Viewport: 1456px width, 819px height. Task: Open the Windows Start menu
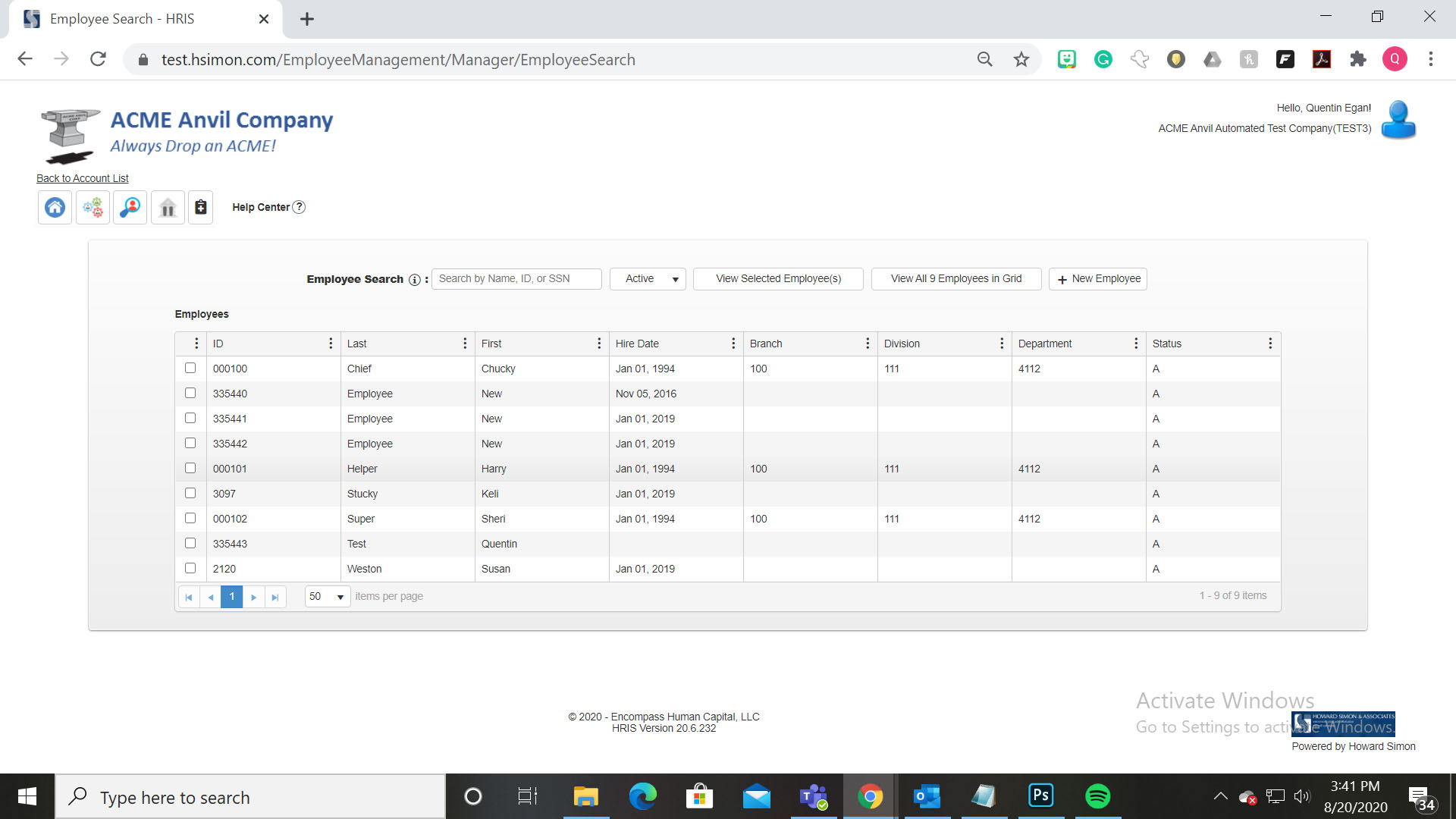click(27, 796)
